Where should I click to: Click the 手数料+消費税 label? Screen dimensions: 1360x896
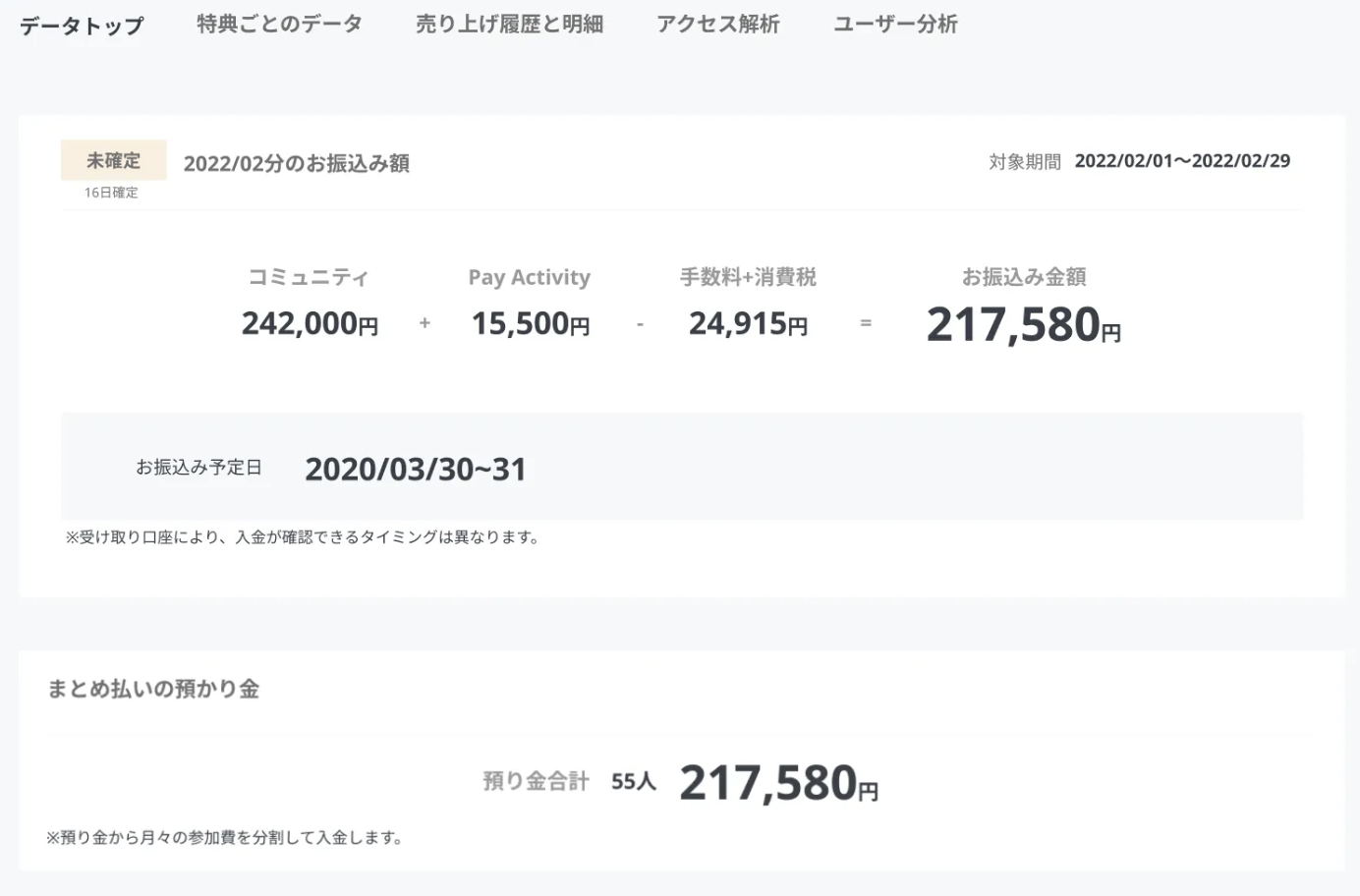pyautogui.click(x=748, y=277)
